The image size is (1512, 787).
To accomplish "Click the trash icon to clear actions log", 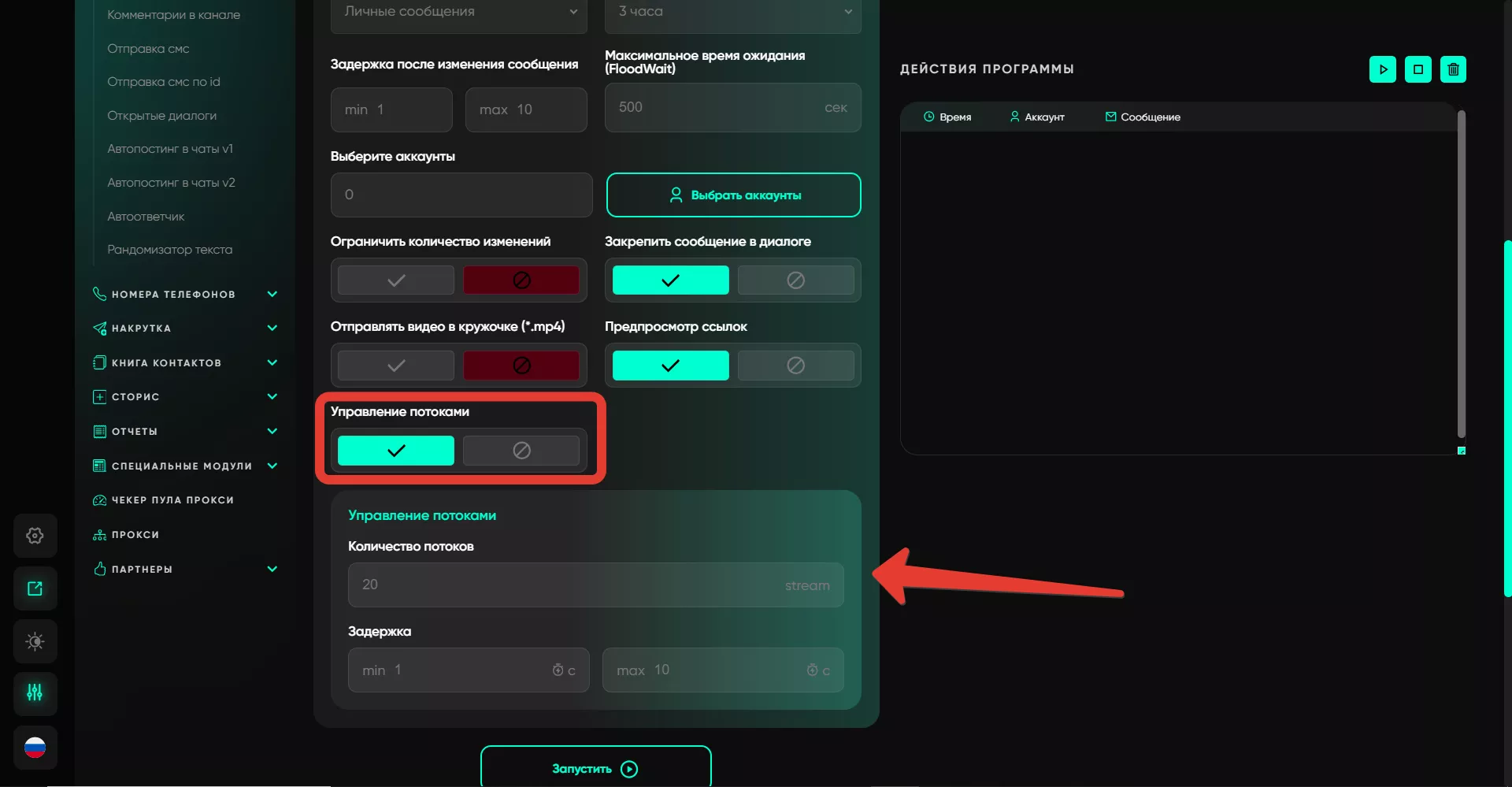I will point(1454,69).
